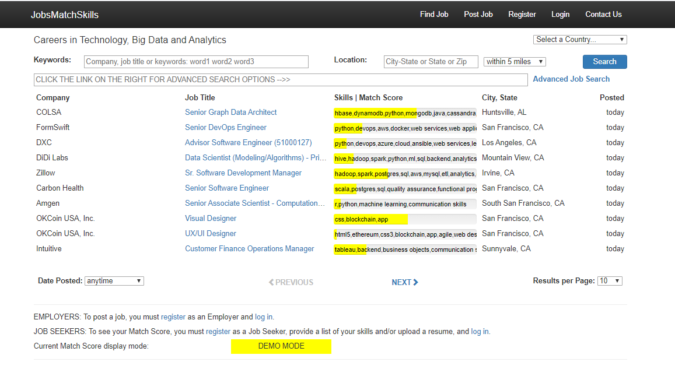Open the Select a Country dropdown
The width and height of the screenshot is (675, 383).
[580, 39]
